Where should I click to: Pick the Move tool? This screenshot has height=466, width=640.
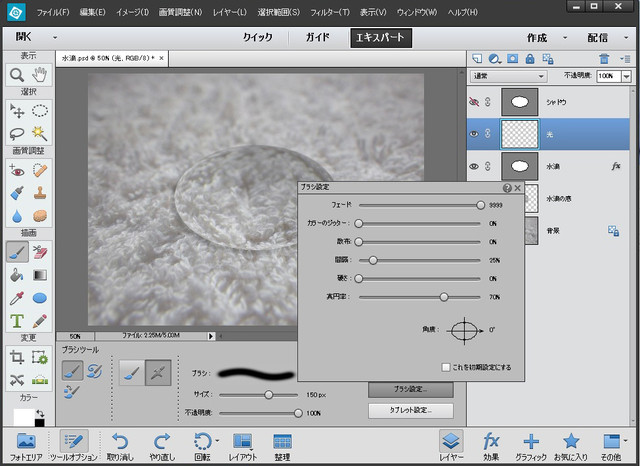pos(17,110)
